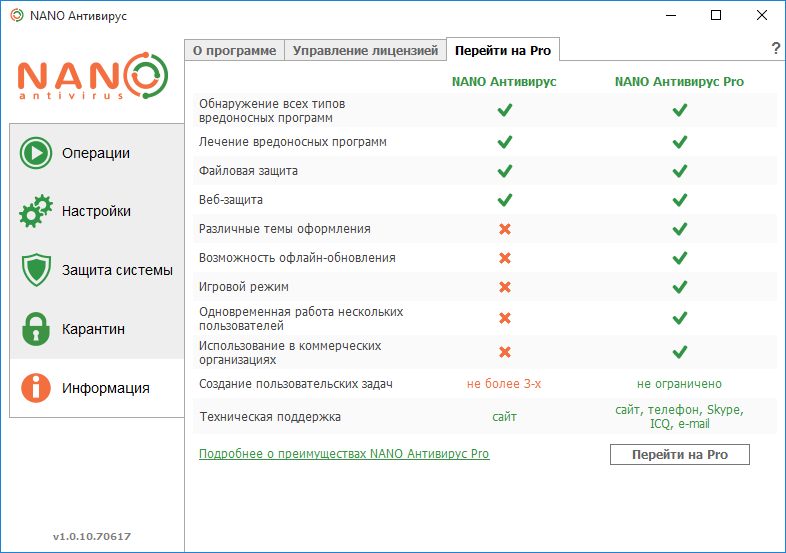This screenshot has height=553, width=786.
Task: Click free-version checkmark for Обнаружение всех типов
Action: click(505, 110)
